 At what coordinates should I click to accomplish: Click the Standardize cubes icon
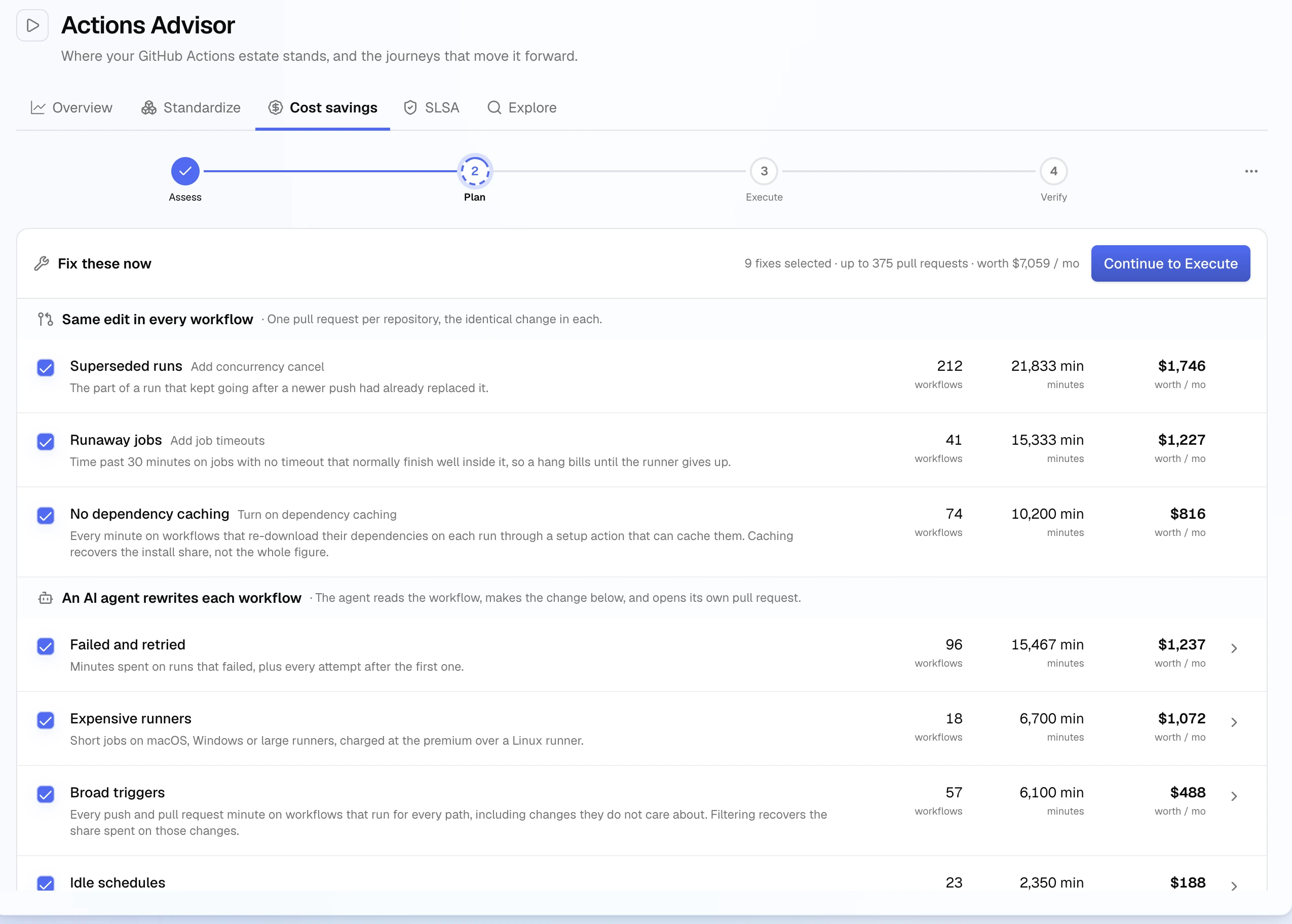click(149, 107)
